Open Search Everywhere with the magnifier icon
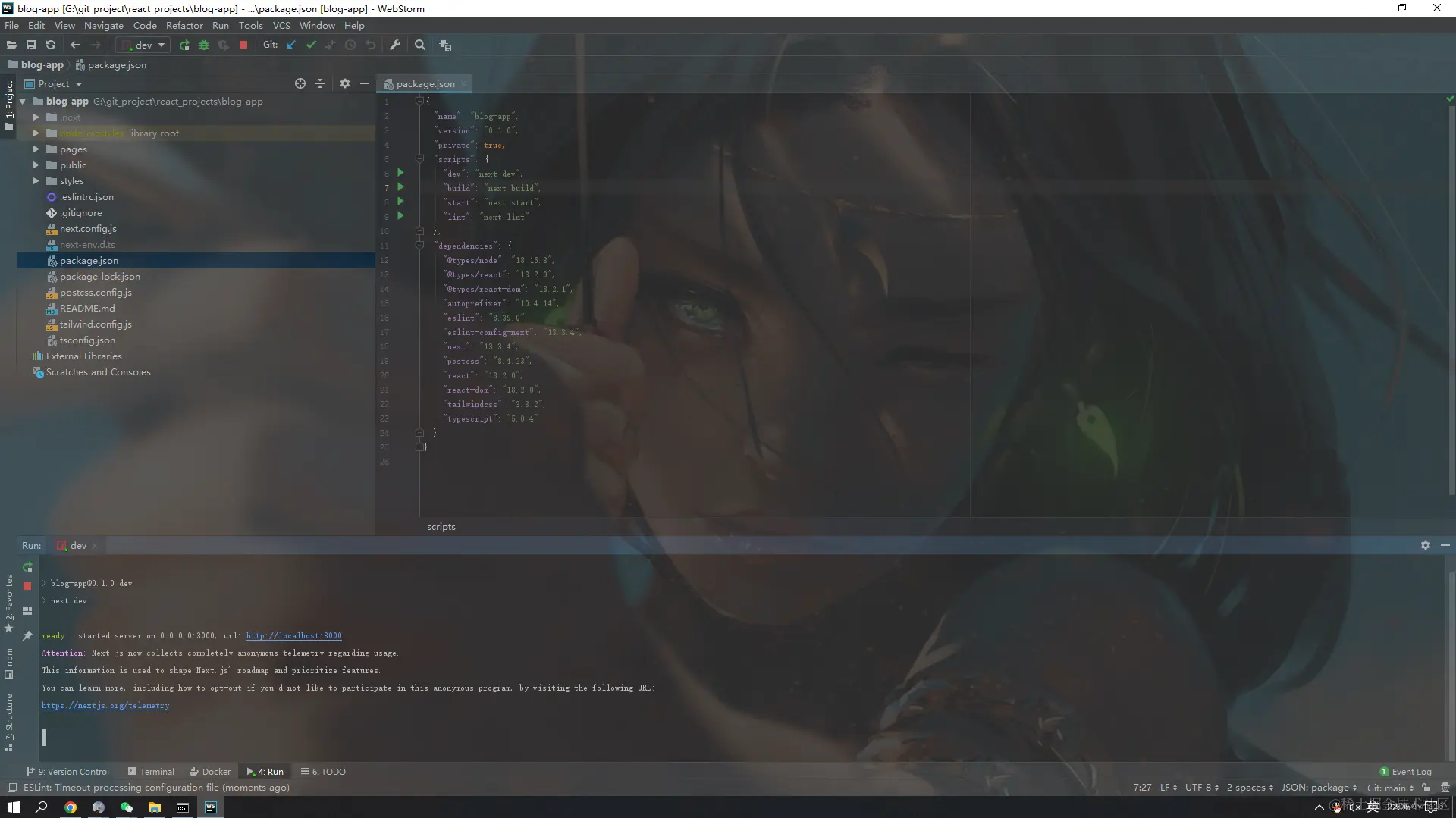The height and width of the screenshot is (818, 1456). pos(420,45)
